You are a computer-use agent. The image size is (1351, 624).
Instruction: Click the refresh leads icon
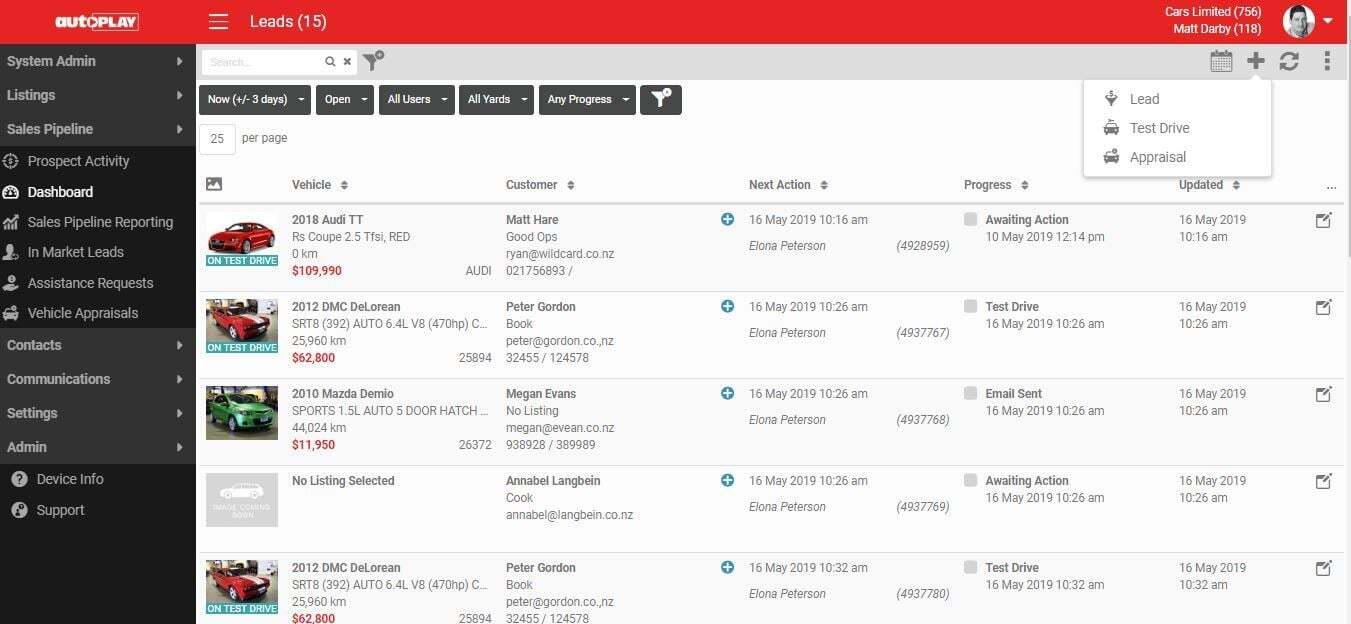[x=1289, y=61]
